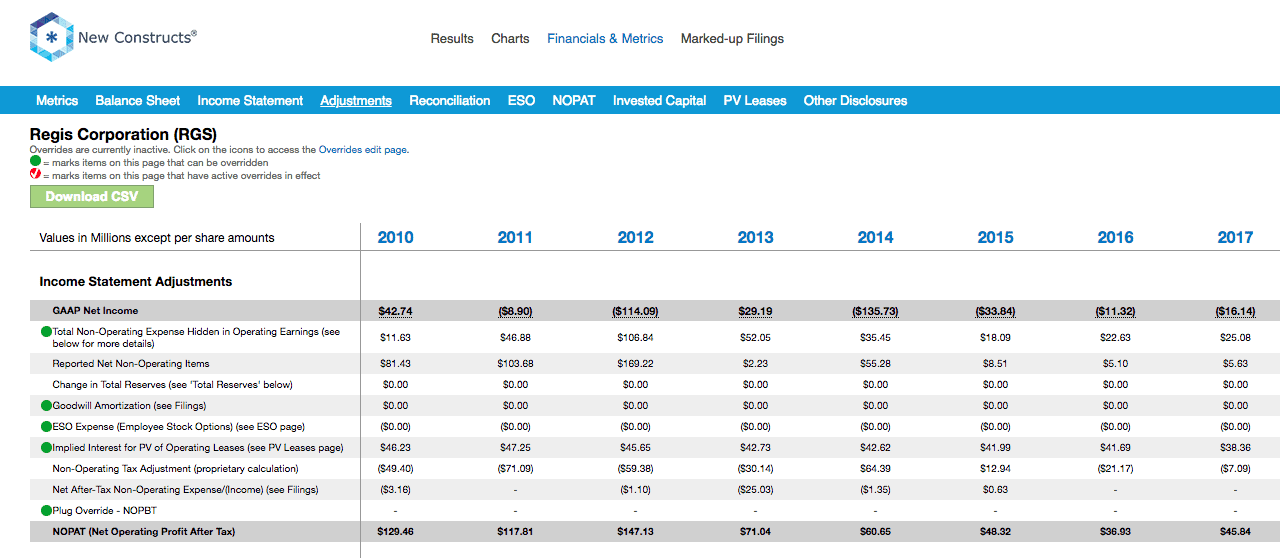The image size is (1280, 558).
Task: Click the 2010 column header
Action: (396, 238)
